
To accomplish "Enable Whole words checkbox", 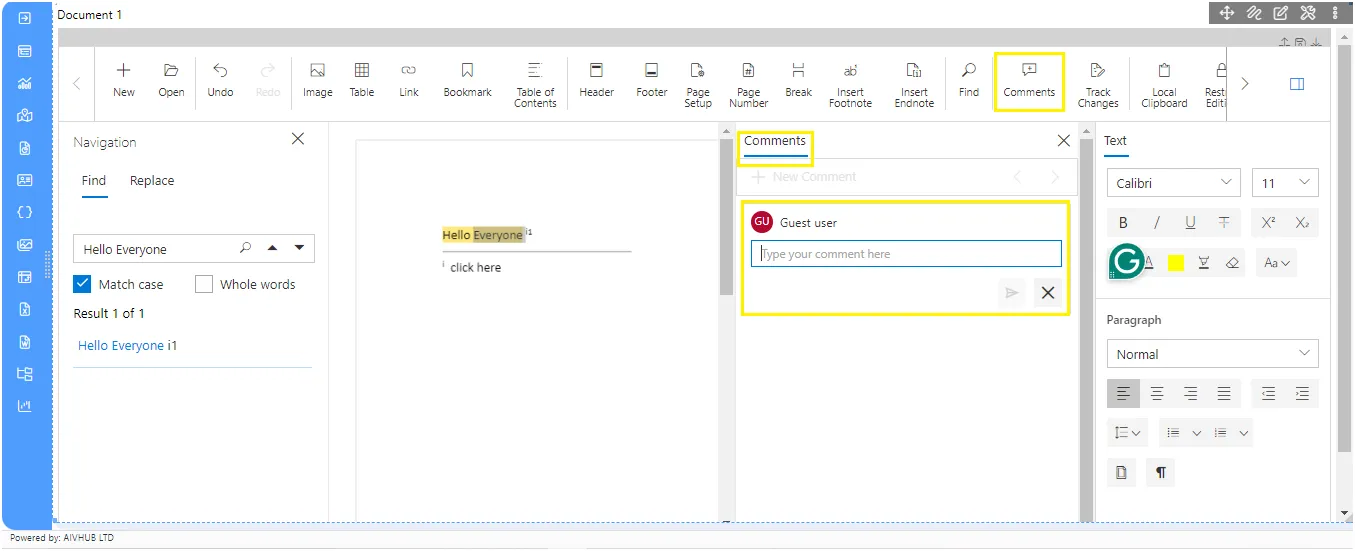I will click(x=204, y=284).
